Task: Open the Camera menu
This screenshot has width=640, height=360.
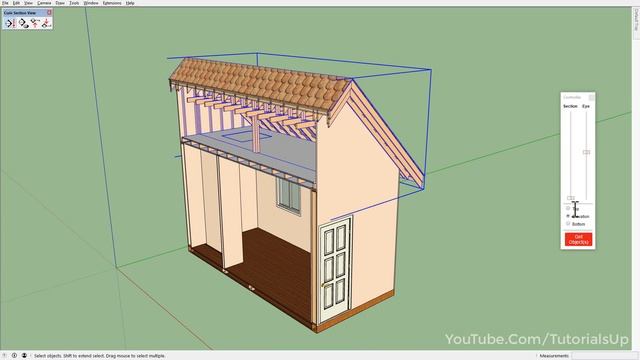Action: 44,3
